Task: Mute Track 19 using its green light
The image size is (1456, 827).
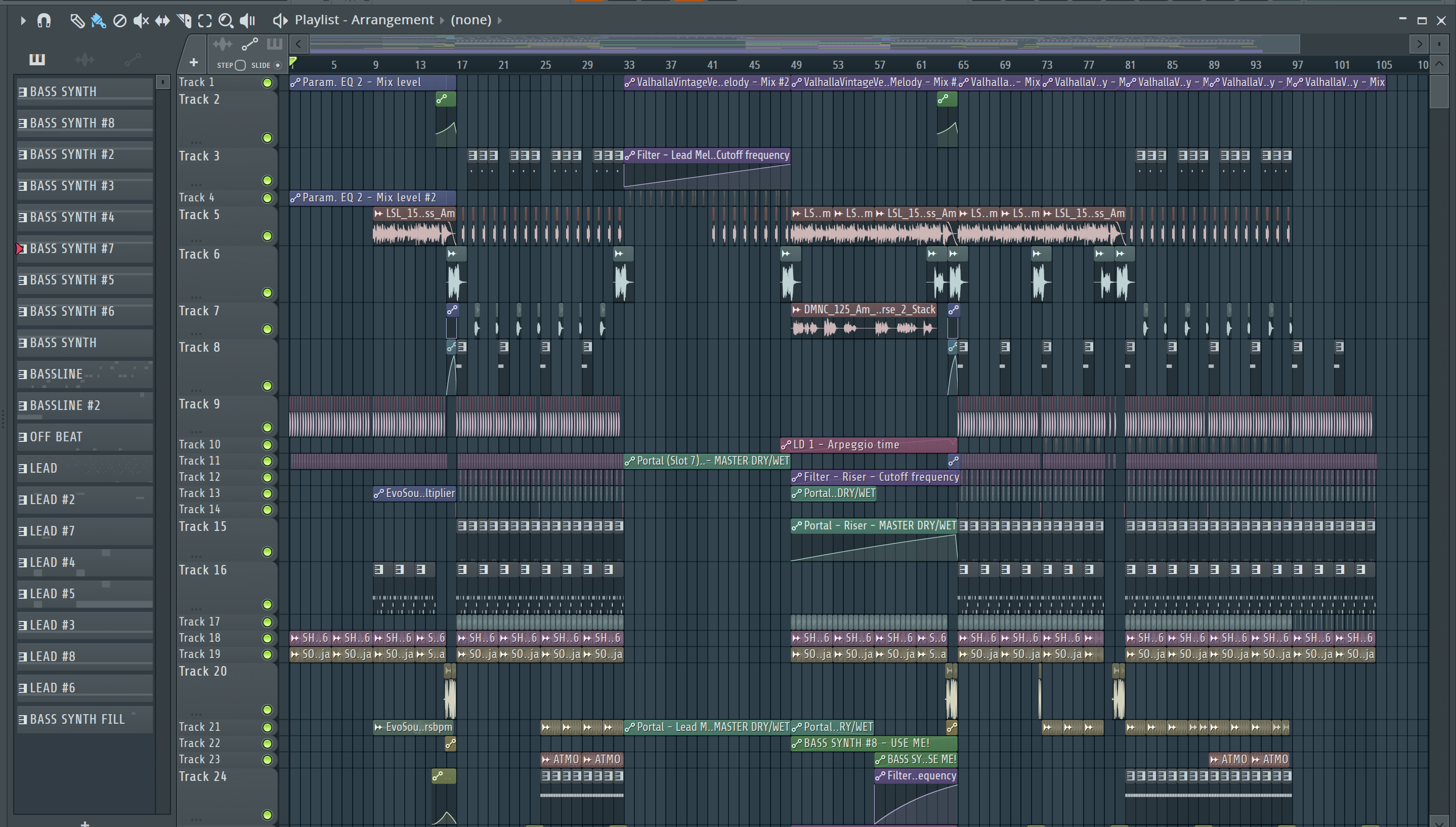Action: point(267,654)
